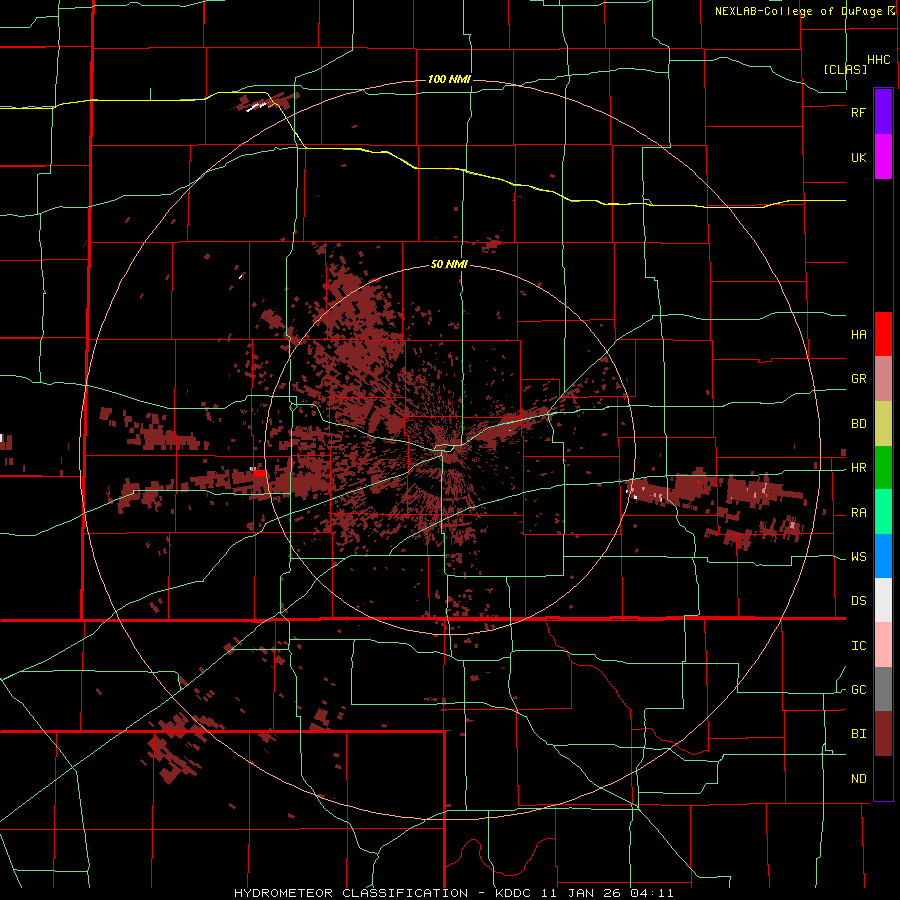The height and width of the screenshot is (900, 900).
Task: Click the RA legend label
Action: (858, 513)
